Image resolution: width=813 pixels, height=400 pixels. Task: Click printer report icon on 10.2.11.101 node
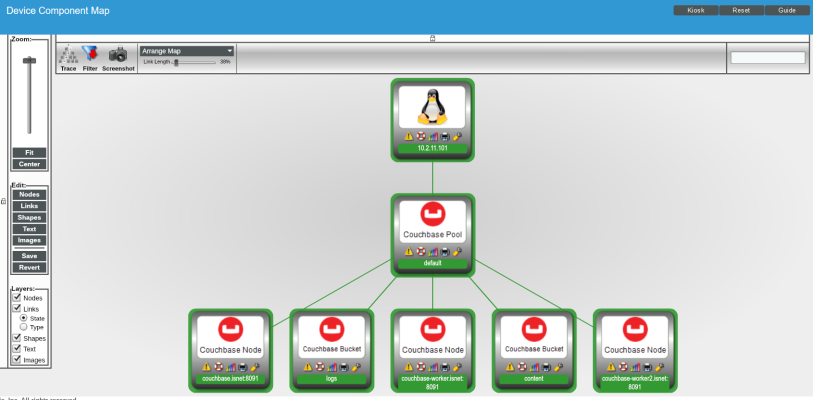coord(445,136)
